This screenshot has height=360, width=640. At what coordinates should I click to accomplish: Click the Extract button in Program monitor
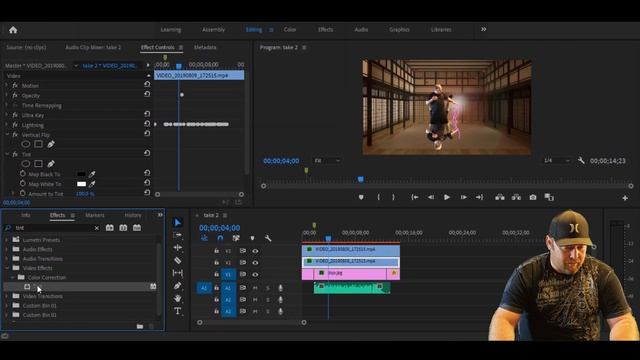(x=516, y=198)
